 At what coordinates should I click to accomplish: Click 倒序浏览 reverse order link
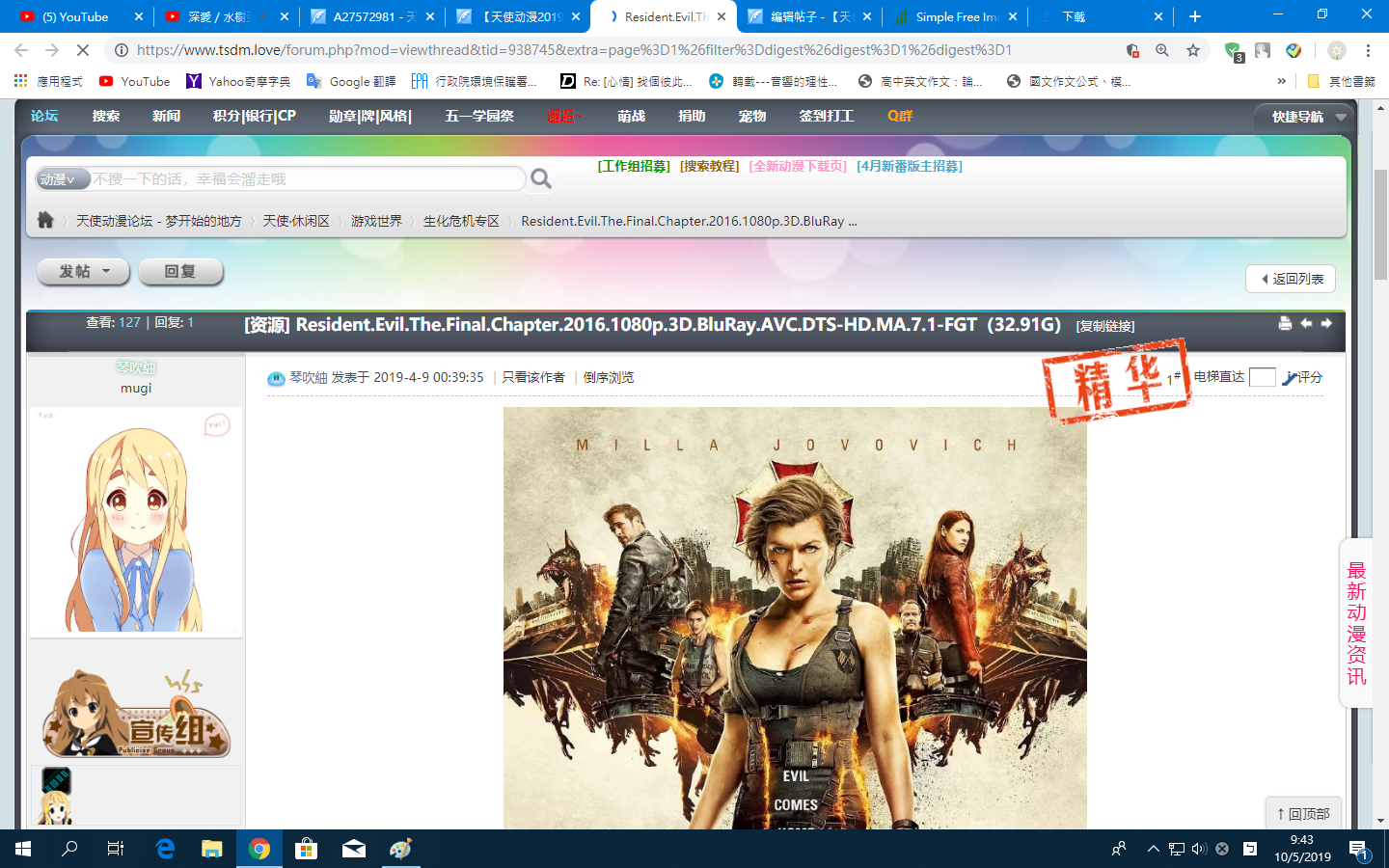pos(609,377)
